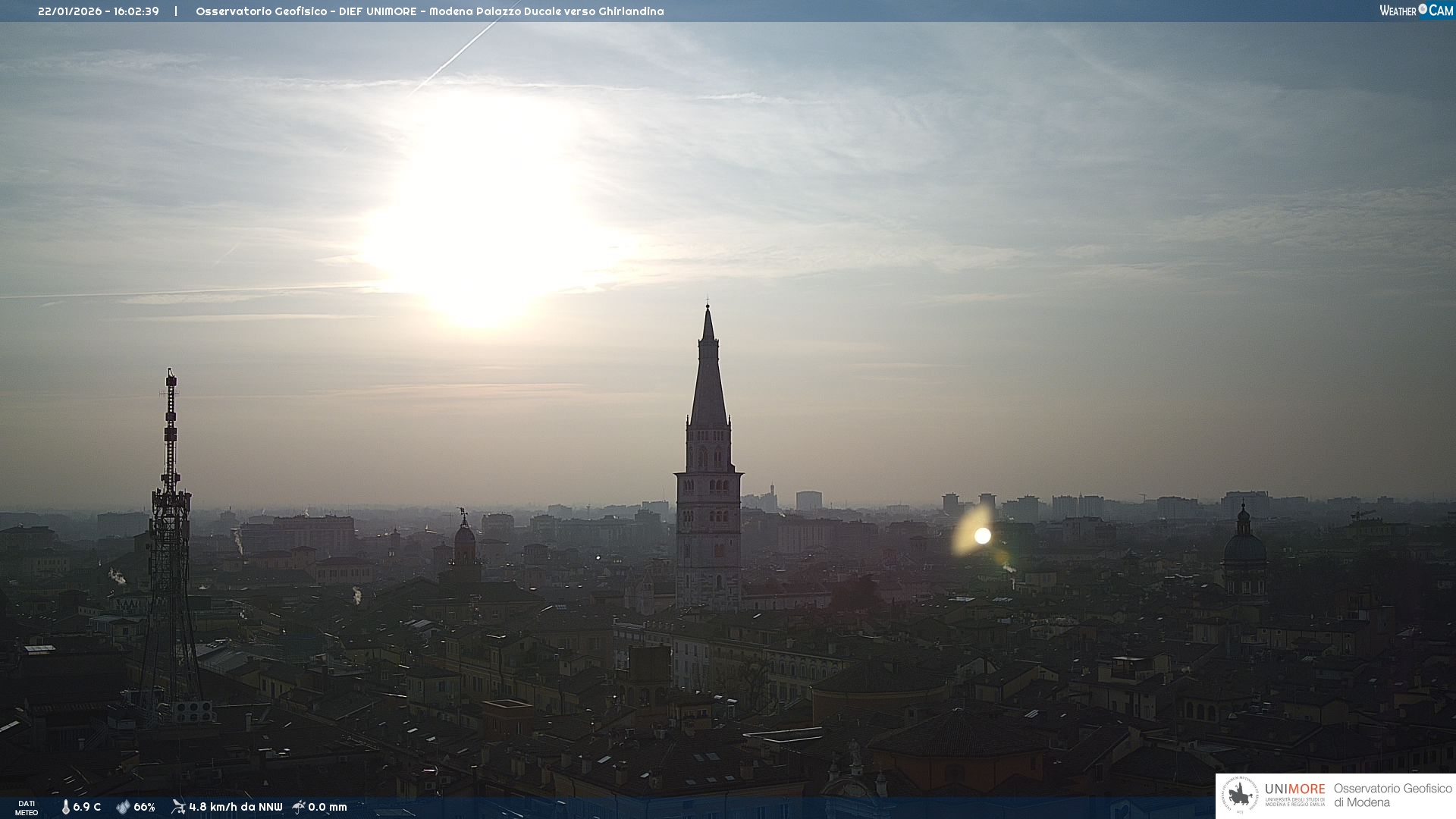This screenshot has width=1456, height=819.
Task: Click the UNIMORE university name text
Action: coord(1294,789)
